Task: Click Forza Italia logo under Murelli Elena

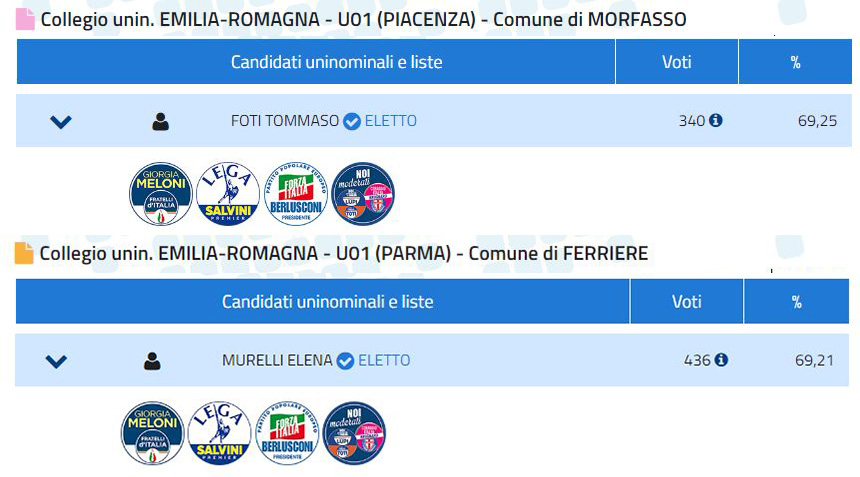Action: pos(287,433)
